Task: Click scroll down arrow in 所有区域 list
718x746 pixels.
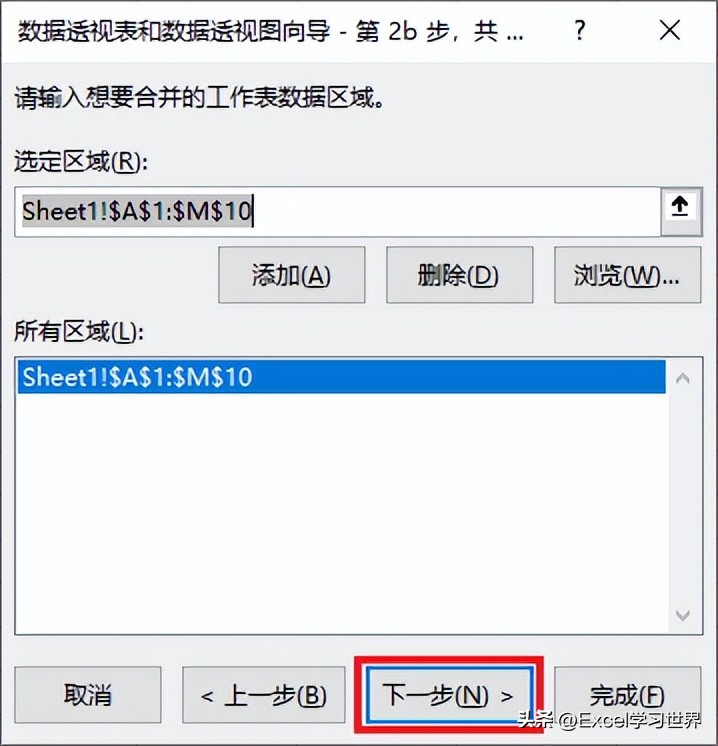Action: pos(683,615)
